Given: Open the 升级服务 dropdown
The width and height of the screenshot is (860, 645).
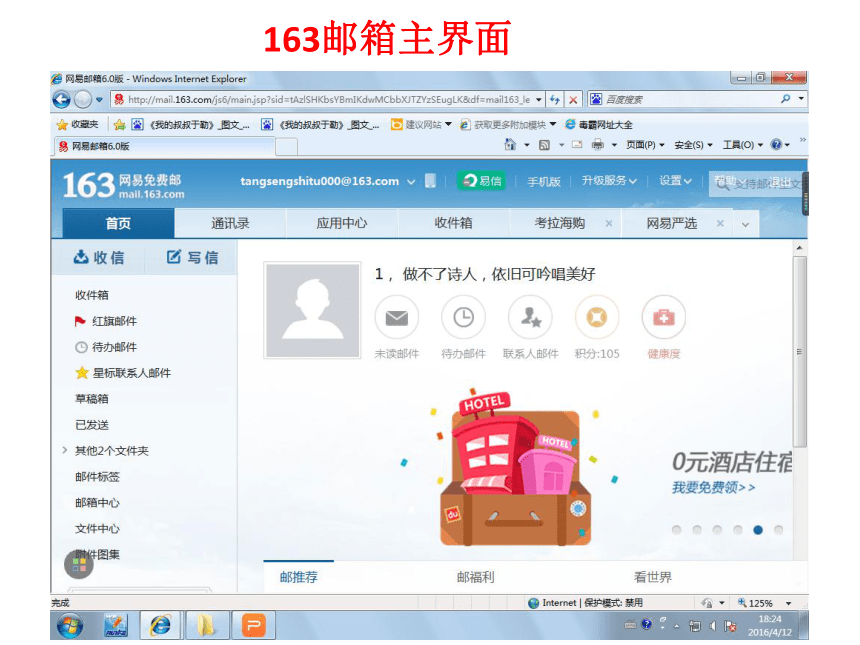Looking at the screenshot, I should click(609, 180).
